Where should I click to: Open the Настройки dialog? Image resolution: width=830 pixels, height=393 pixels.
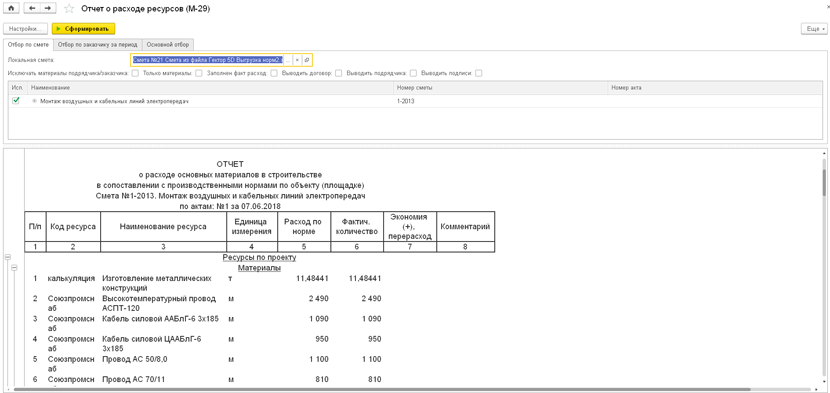pos(25,29)
